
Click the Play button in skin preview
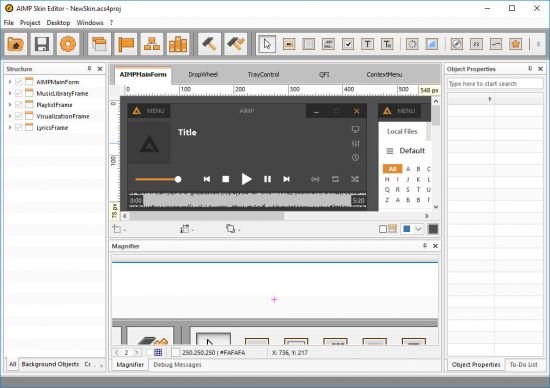(x=246, y=179)
